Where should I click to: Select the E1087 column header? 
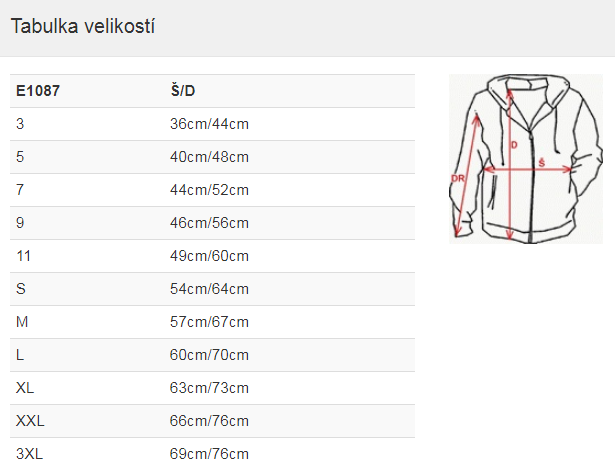[38, 91]
